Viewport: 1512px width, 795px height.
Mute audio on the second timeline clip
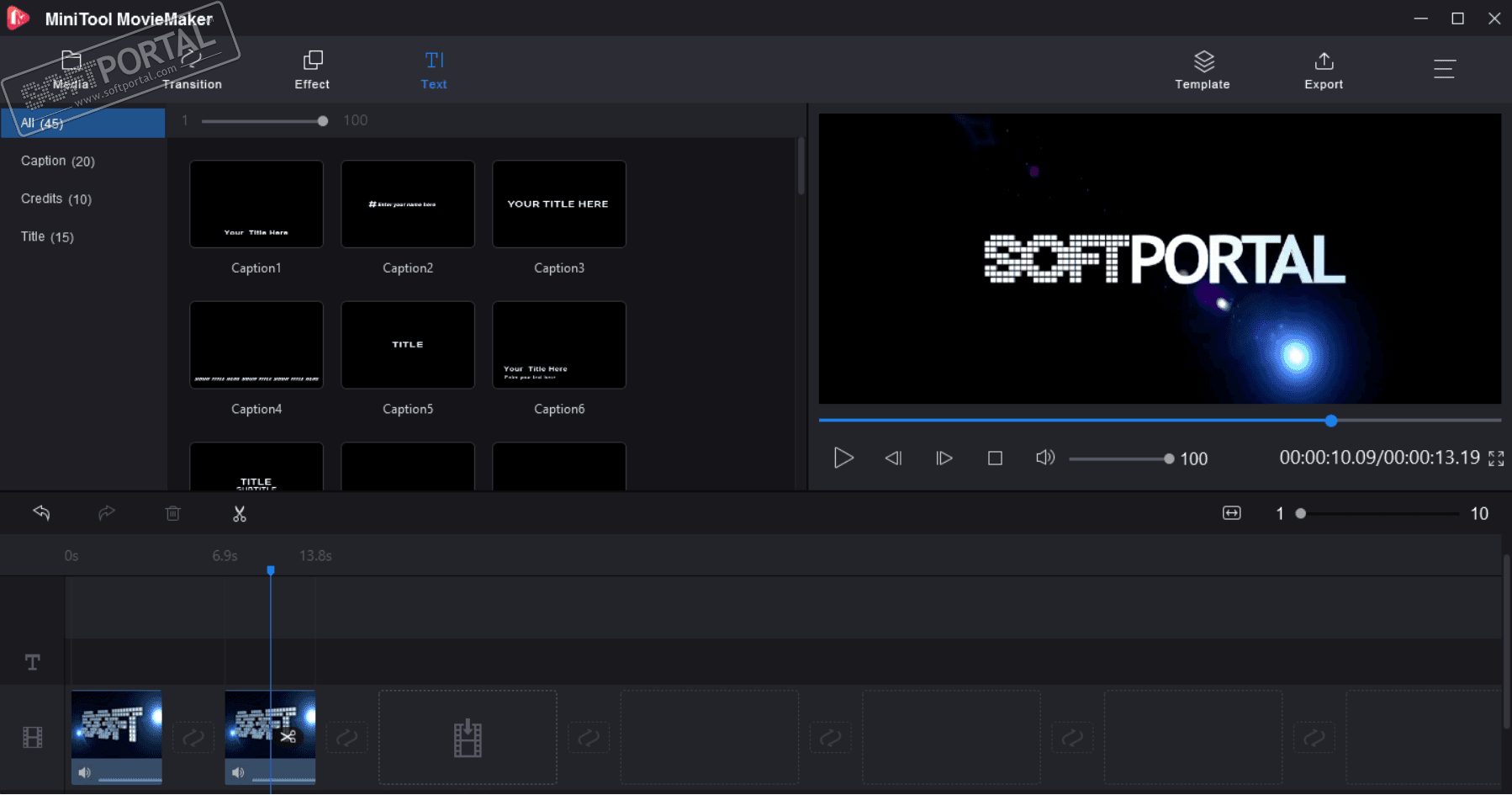click(x=238, y=772)
